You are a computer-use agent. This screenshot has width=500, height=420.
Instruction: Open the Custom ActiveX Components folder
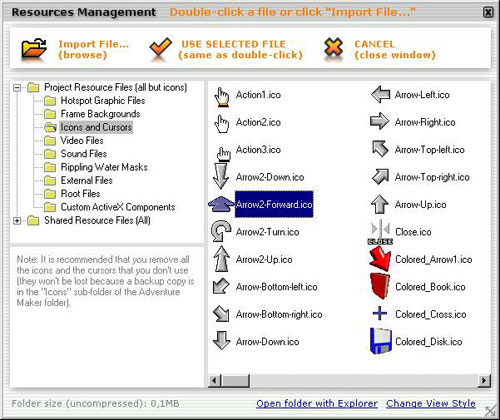[x=117, y=207]
